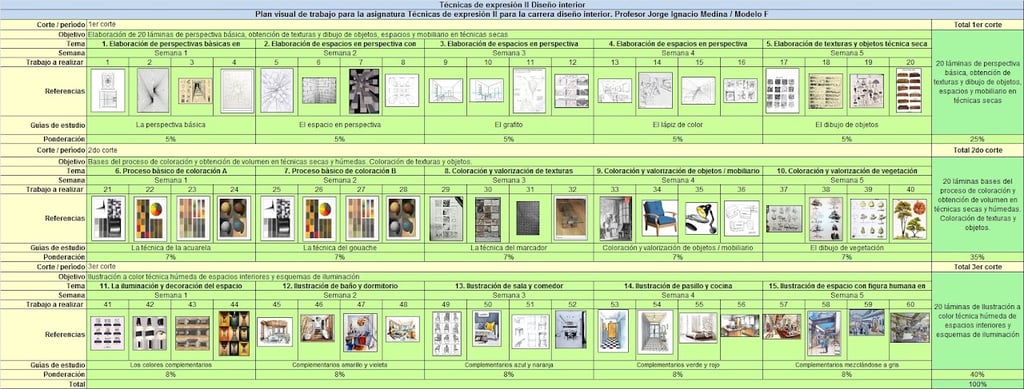Select the guide 'Los colores complementarios'
1024x389 pixels.
[x=171, y=365]
